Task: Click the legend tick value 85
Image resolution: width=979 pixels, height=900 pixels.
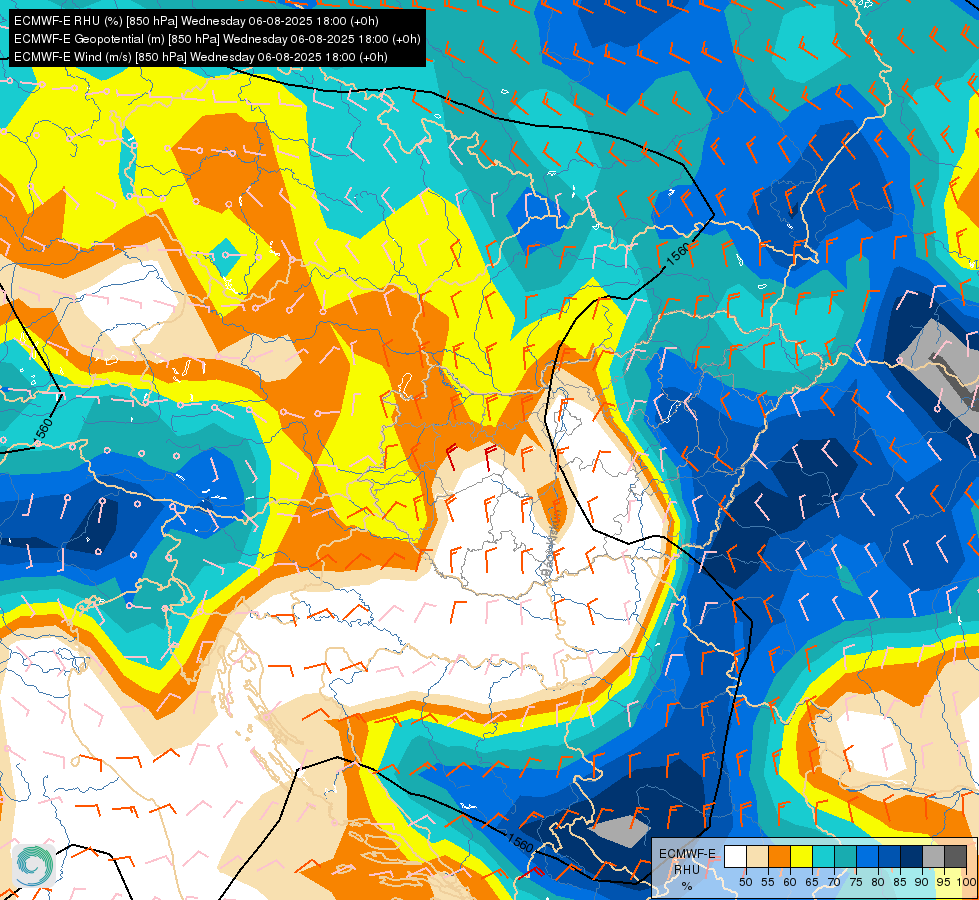Action: pos(900,882)
